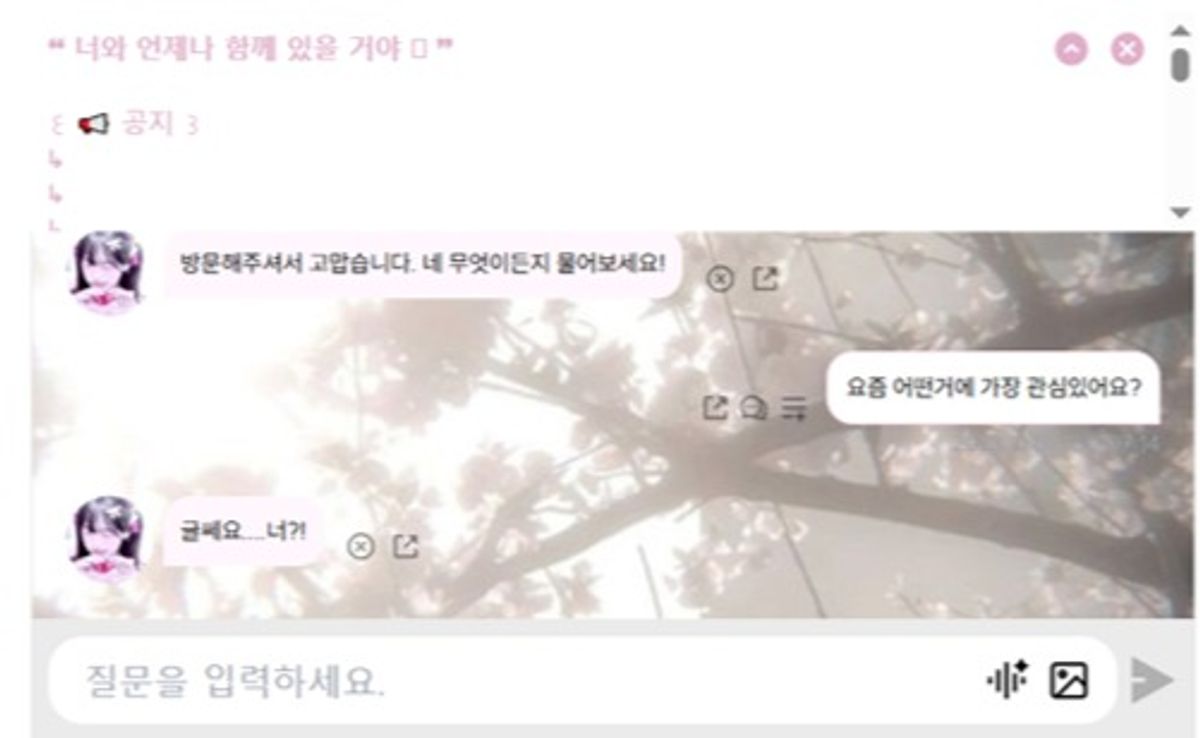Click the share icon beside the user question
The image size is (1200, 738).
click(714, 407)
